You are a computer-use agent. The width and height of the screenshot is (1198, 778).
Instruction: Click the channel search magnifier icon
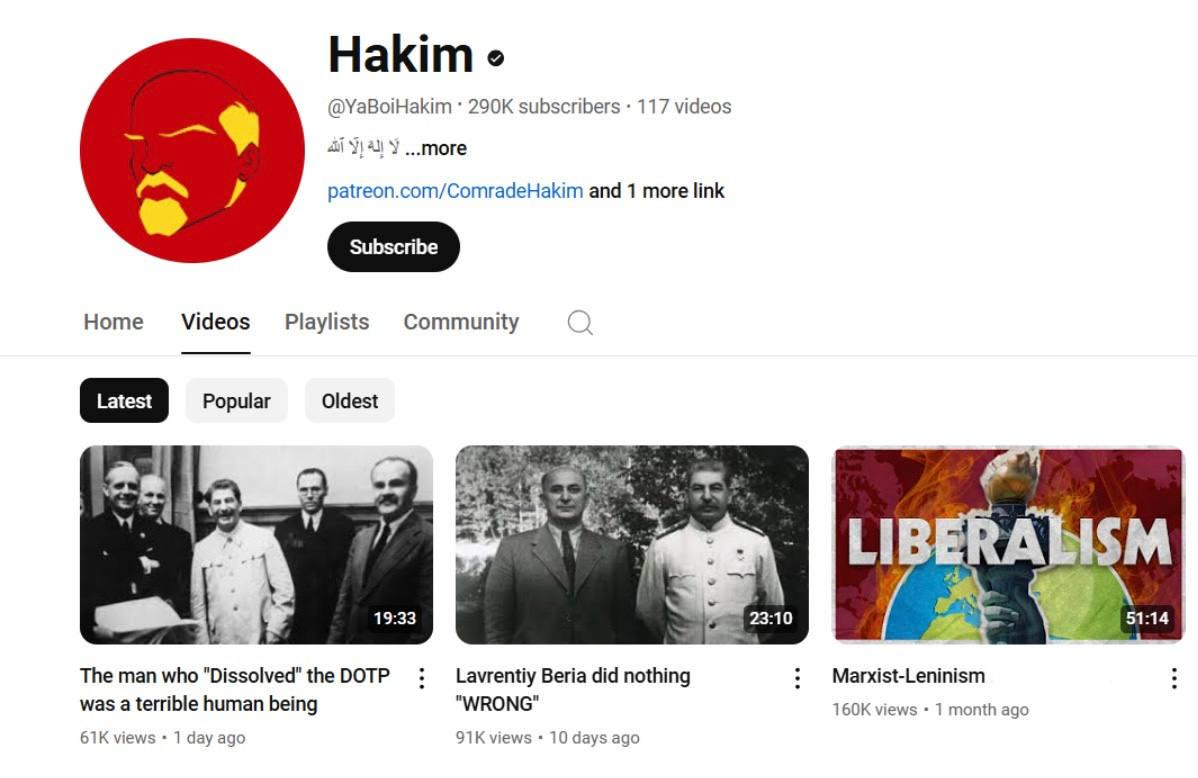pos(580,323)
